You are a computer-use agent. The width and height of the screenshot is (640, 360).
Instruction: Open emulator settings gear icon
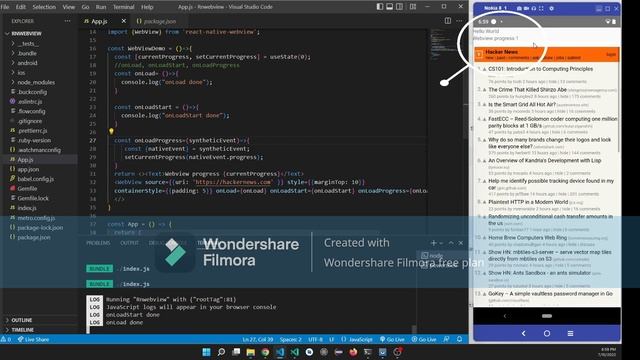pos(551,8)
